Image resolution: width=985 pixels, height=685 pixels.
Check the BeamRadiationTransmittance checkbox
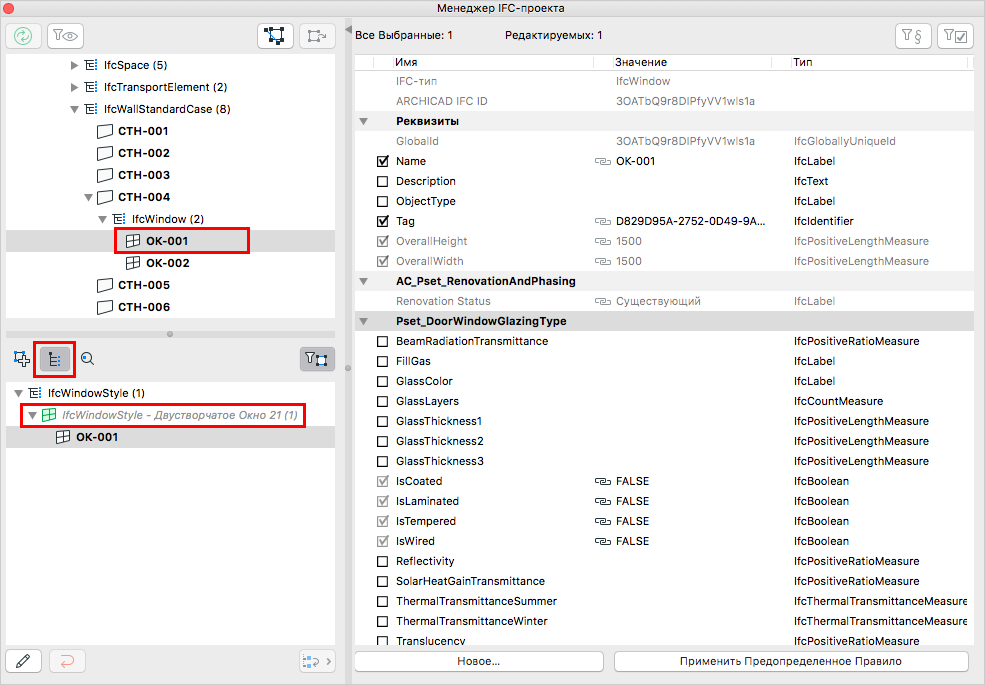tap(383, 341)
